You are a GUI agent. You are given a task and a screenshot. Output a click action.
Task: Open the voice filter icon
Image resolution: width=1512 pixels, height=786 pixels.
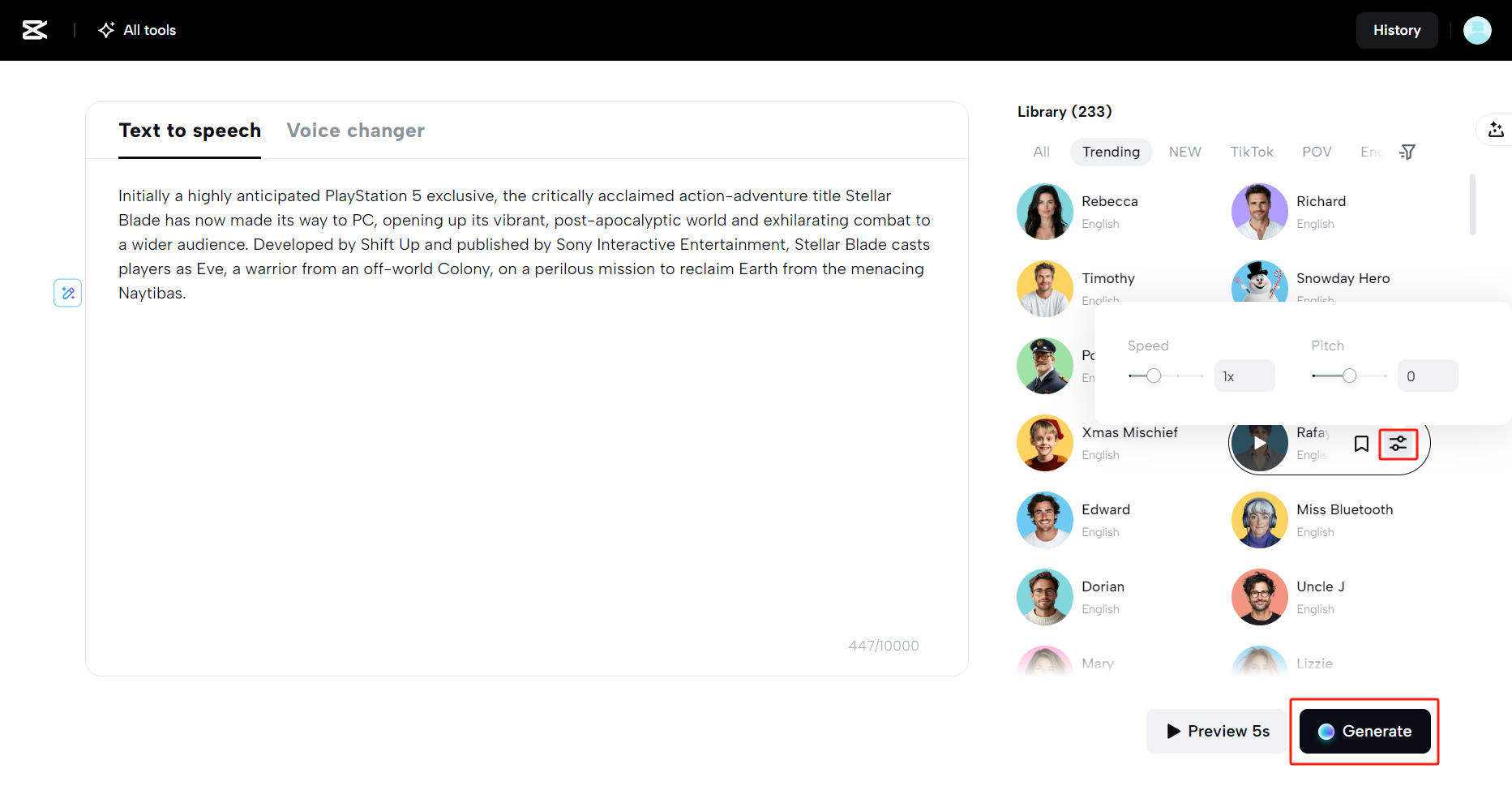pos(1407,152)
